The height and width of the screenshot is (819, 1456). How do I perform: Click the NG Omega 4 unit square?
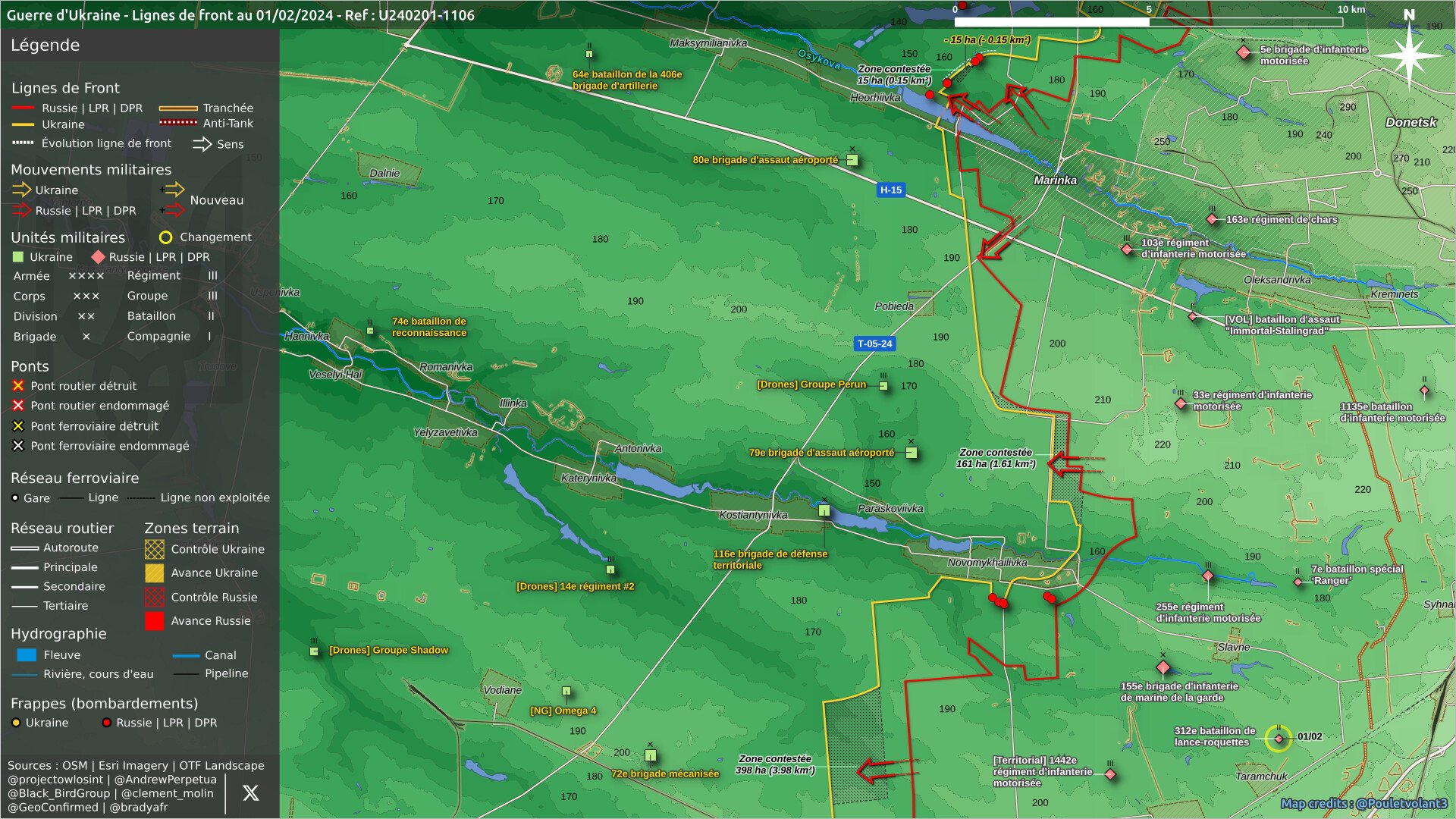pos(566,691)
